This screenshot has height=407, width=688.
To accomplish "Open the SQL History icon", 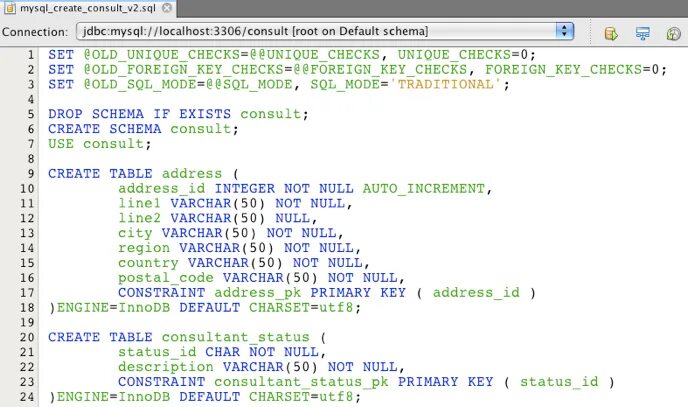I will click(x=674, y=33).
